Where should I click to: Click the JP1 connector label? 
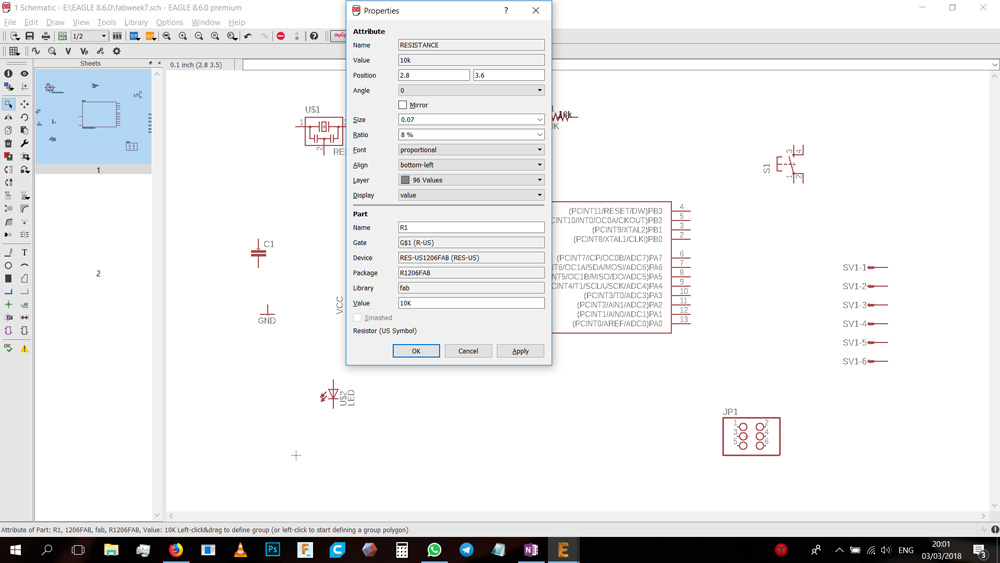[x=730, y=412]
